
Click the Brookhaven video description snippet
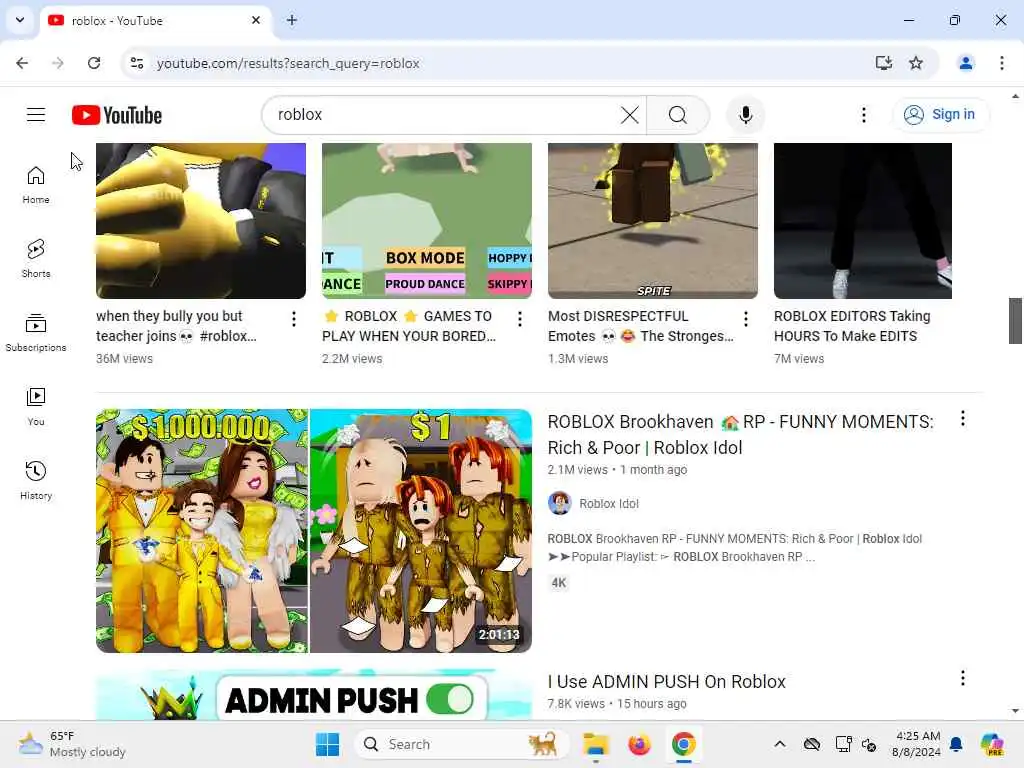click(x=734, y=548)
